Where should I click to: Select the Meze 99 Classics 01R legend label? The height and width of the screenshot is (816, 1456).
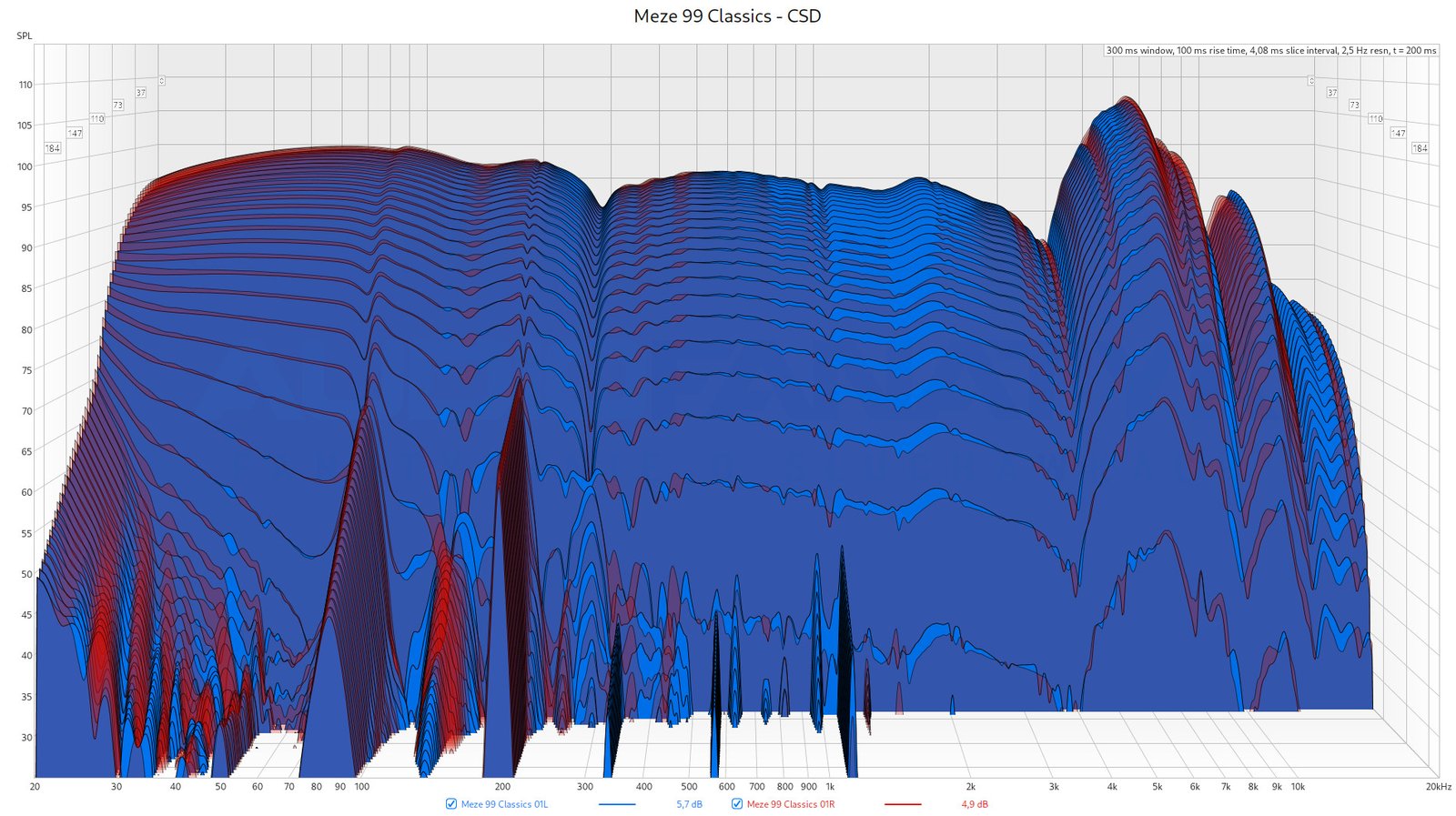[790, 804]
